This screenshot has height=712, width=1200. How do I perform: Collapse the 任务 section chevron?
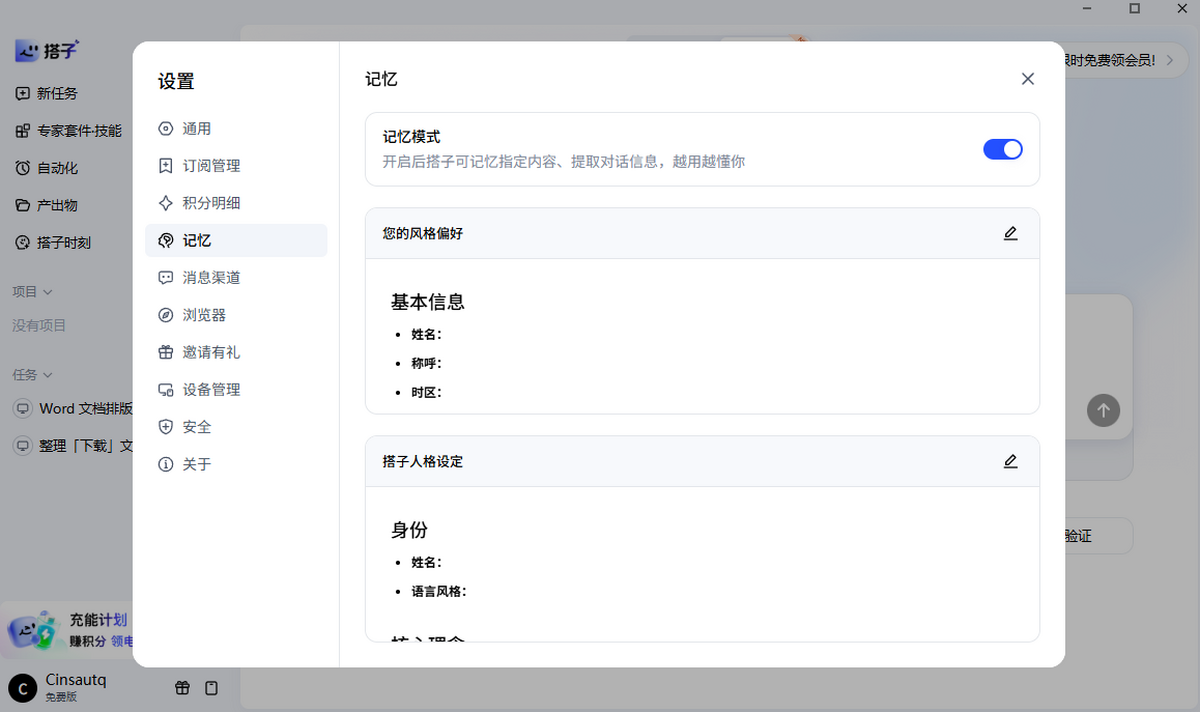tap(48, 375)
